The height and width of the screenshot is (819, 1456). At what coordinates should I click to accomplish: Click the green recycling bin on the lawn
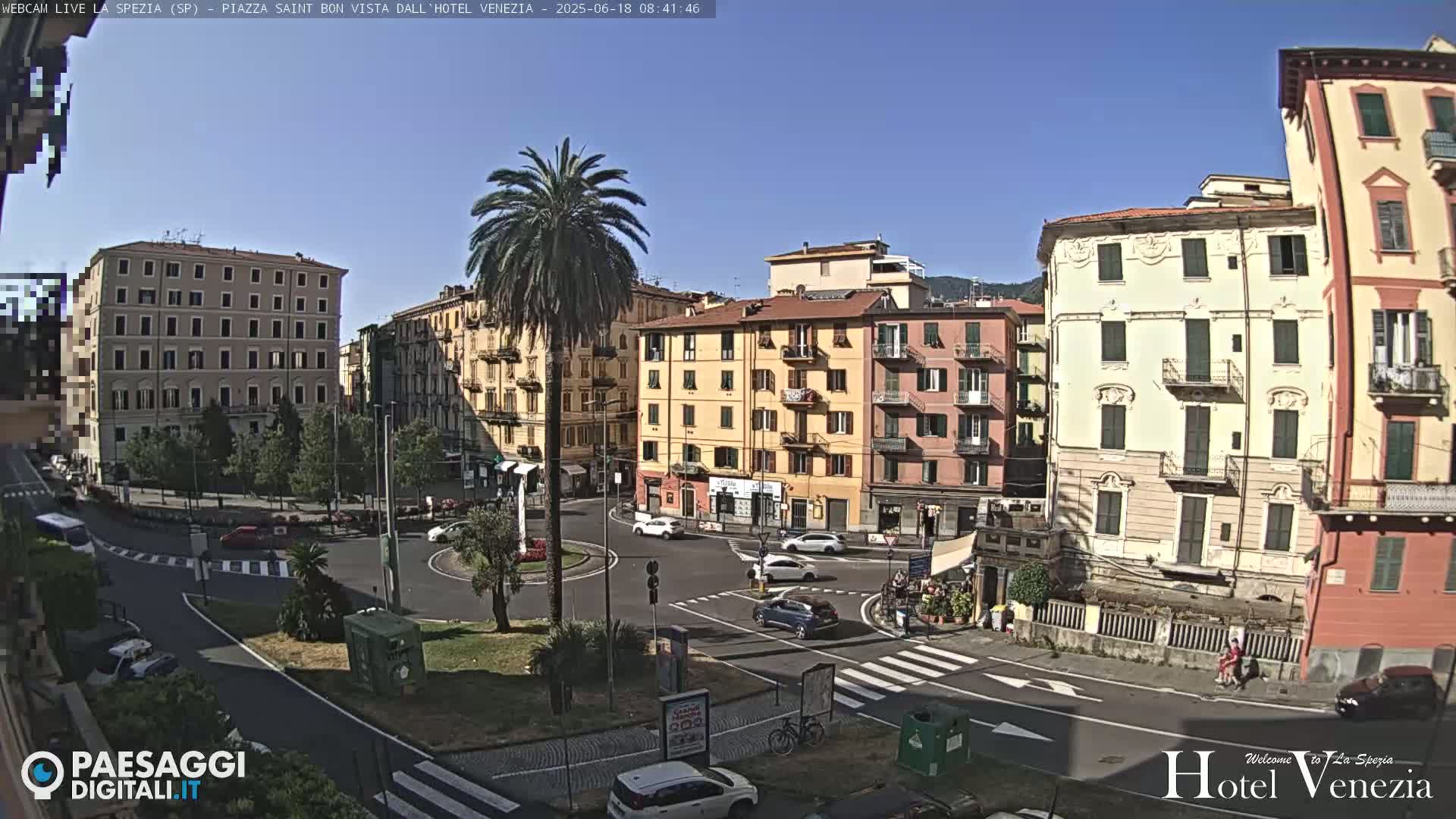click(x=384, y=651)
